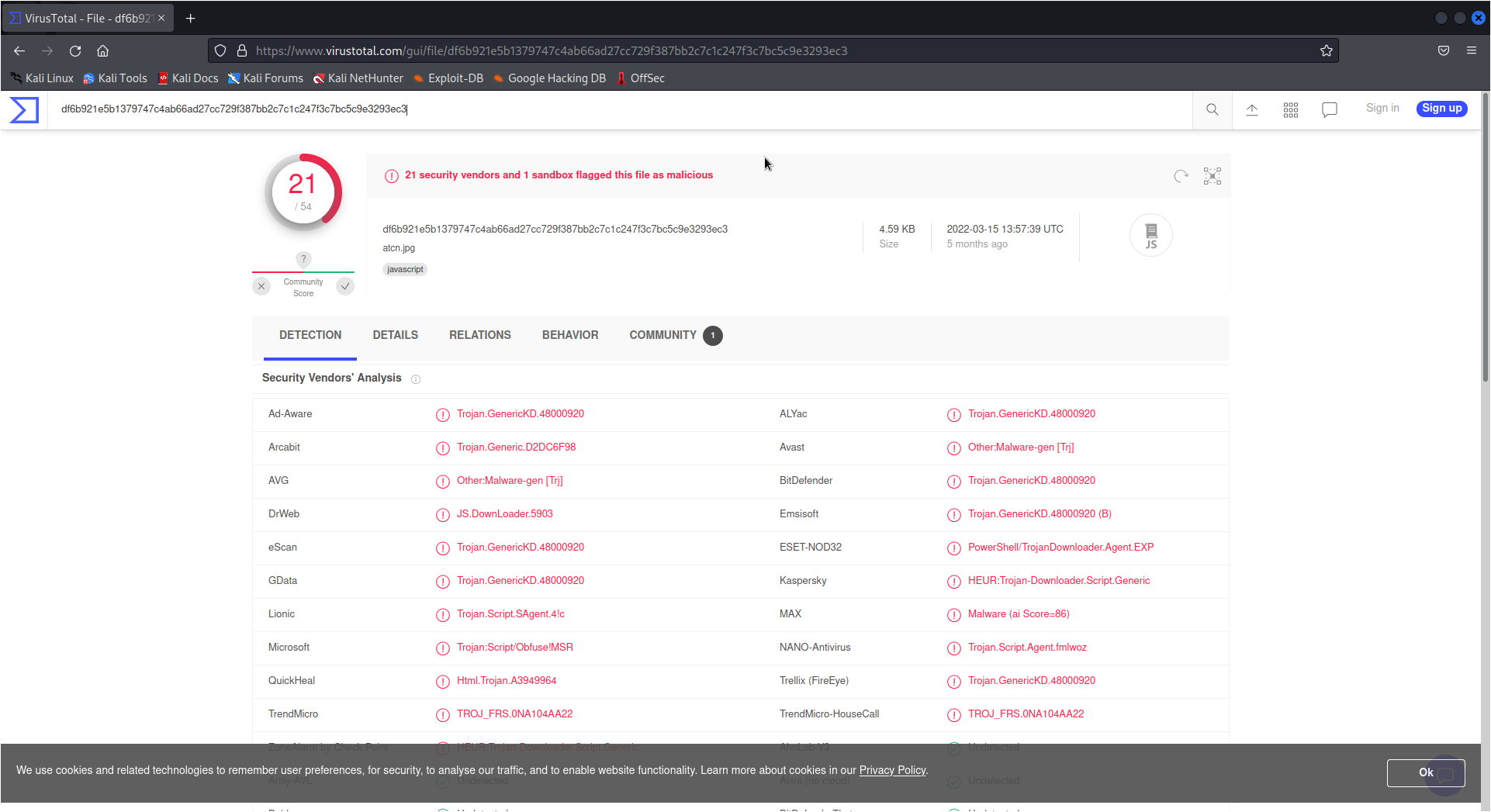Bookmark this page with the star icon
Viewport: 1491px width, 812px height.
point(1327,50)
